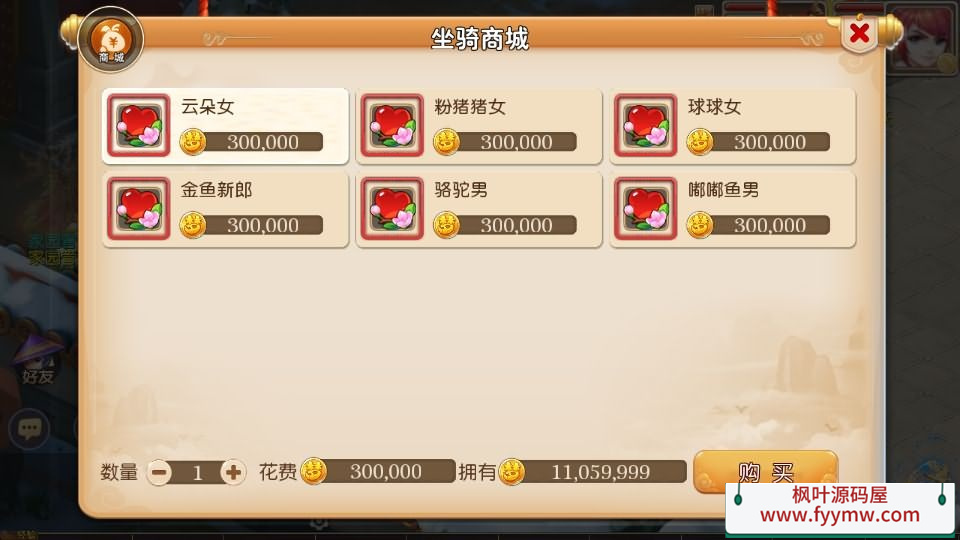Screen dimensions: 960x540
Task: Click the 骆驼男 item name label
Action: click(x=461, y=190)
